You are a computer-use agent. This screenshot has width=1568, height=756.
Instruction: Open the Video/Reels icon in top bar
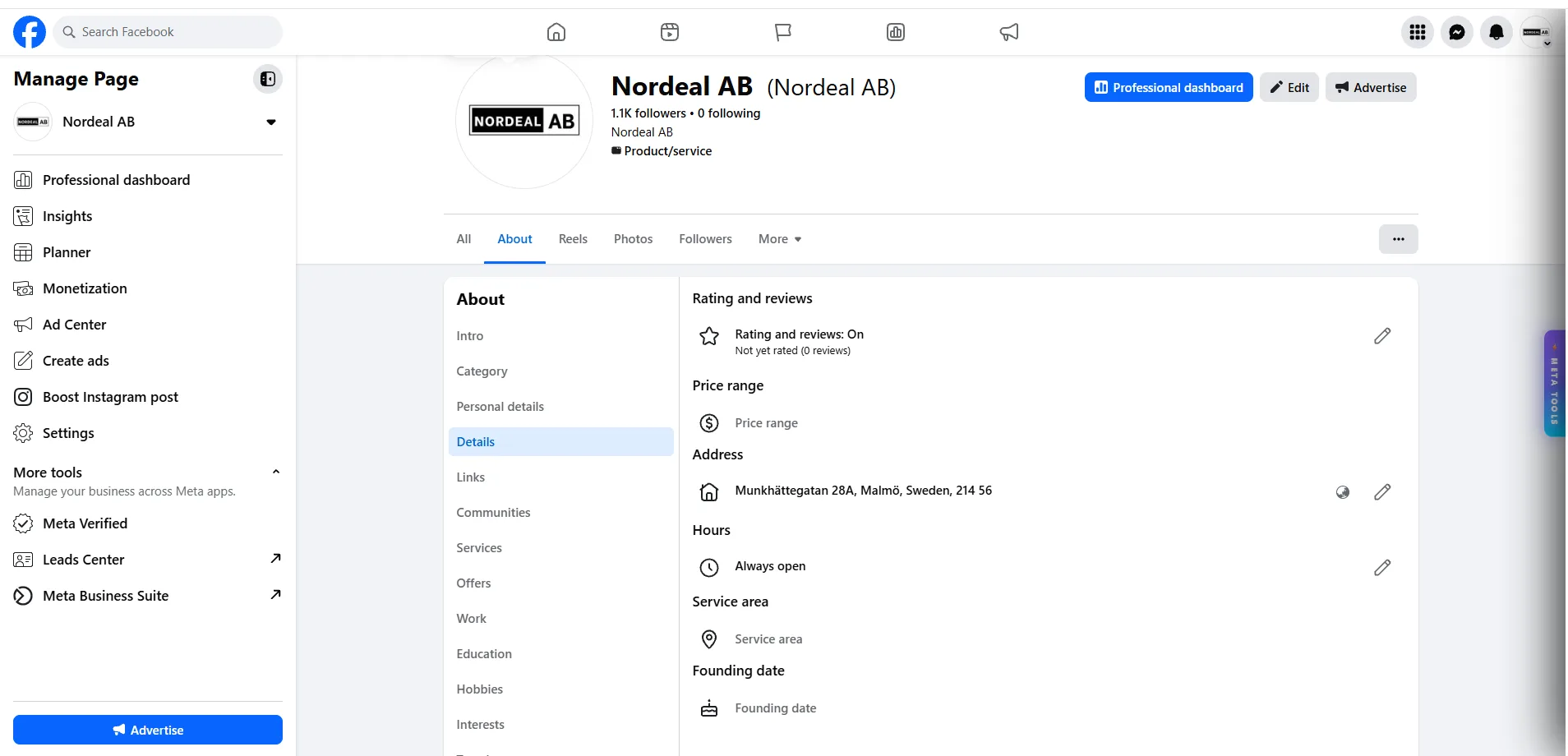(x=670, y=32)
